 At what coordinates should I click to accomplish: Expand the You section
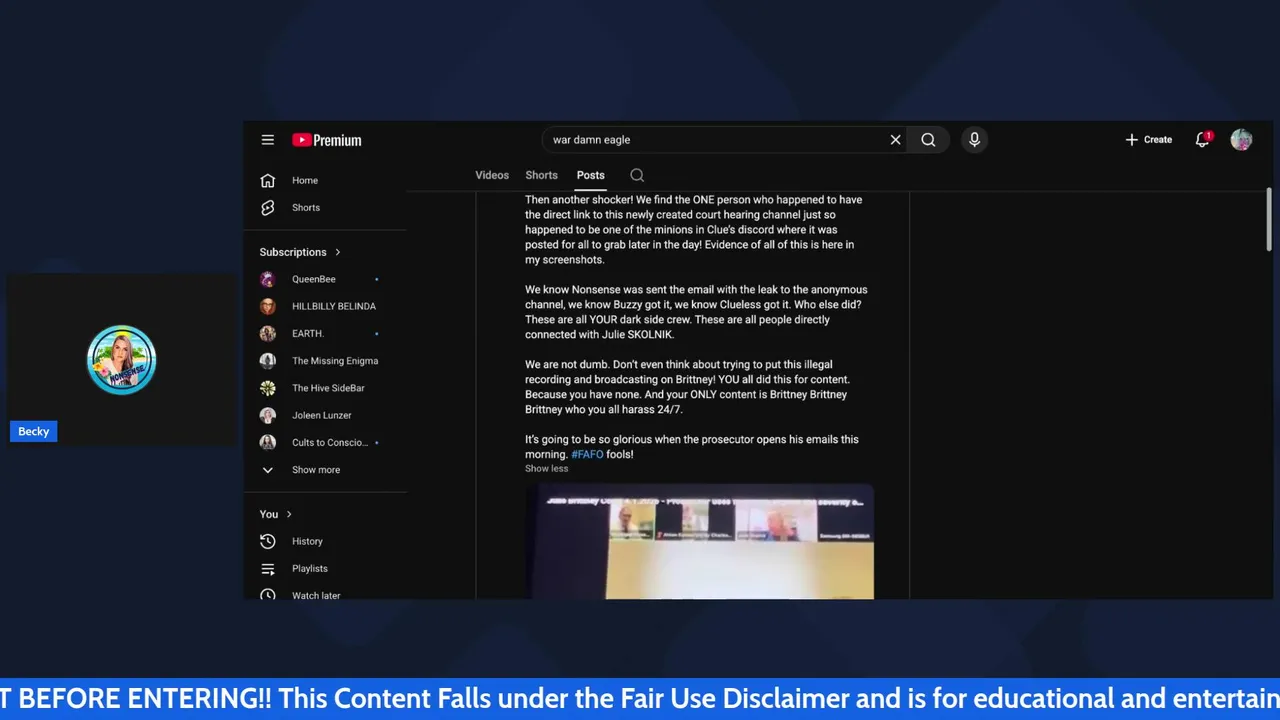(x=276, y=514)
